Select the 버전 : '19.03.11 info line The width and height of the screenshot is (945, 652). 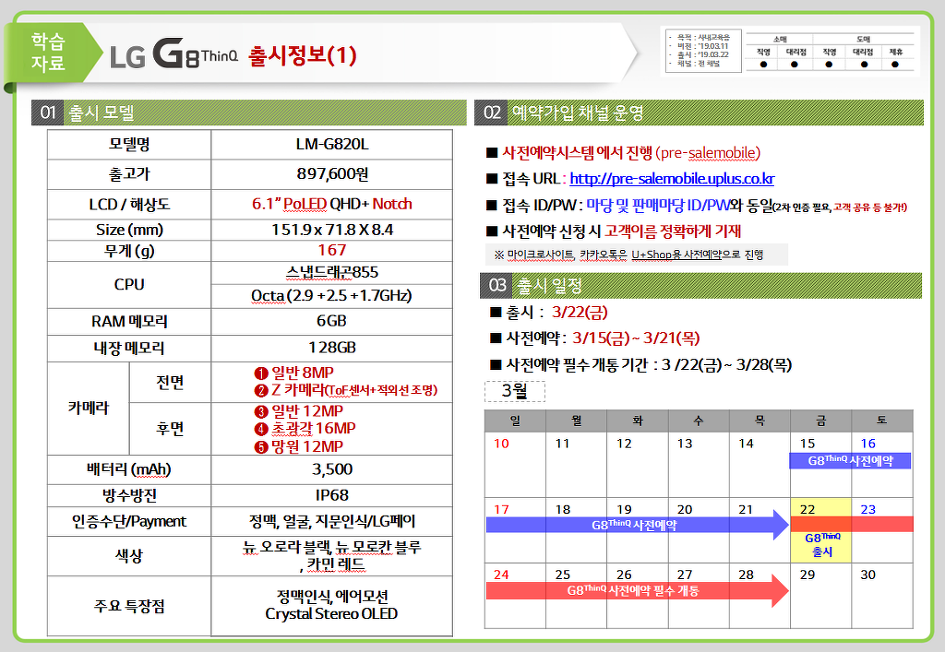click(x=703, y=46)
